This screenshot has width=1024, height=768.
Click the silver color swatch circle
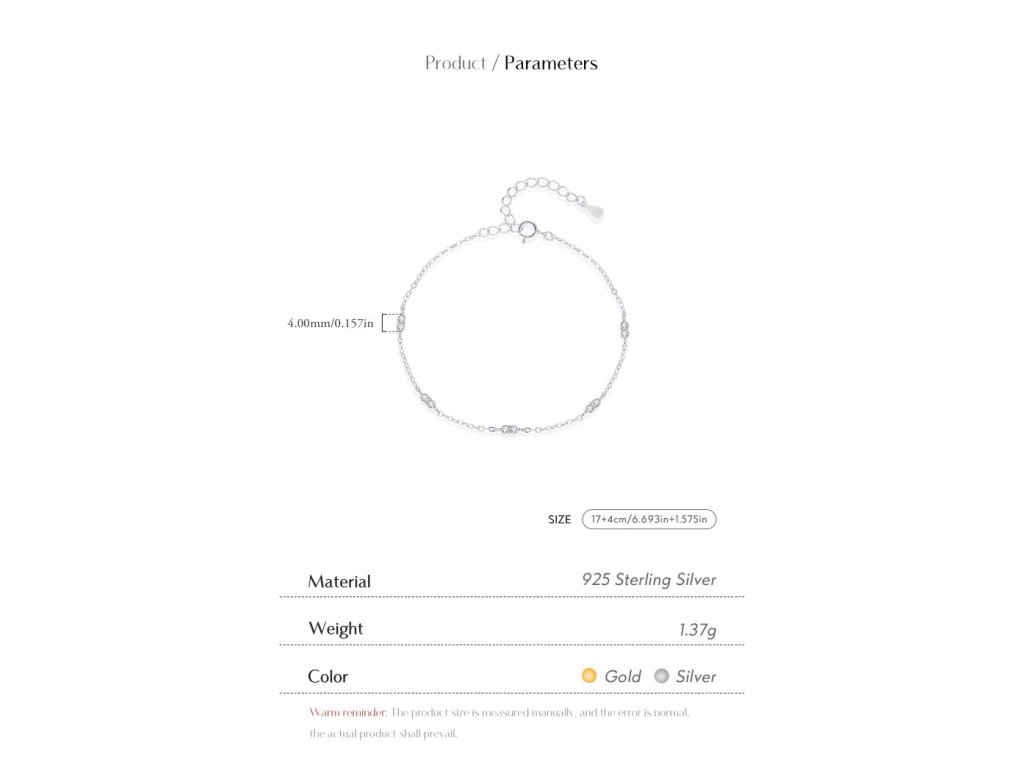tap(662, 675)
